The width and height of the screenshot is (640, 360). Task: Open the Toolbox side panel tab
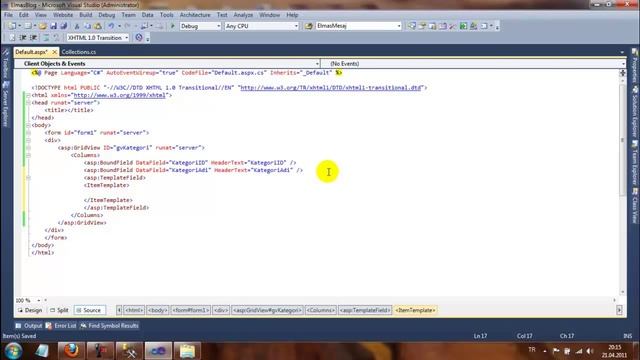(6, 64)
